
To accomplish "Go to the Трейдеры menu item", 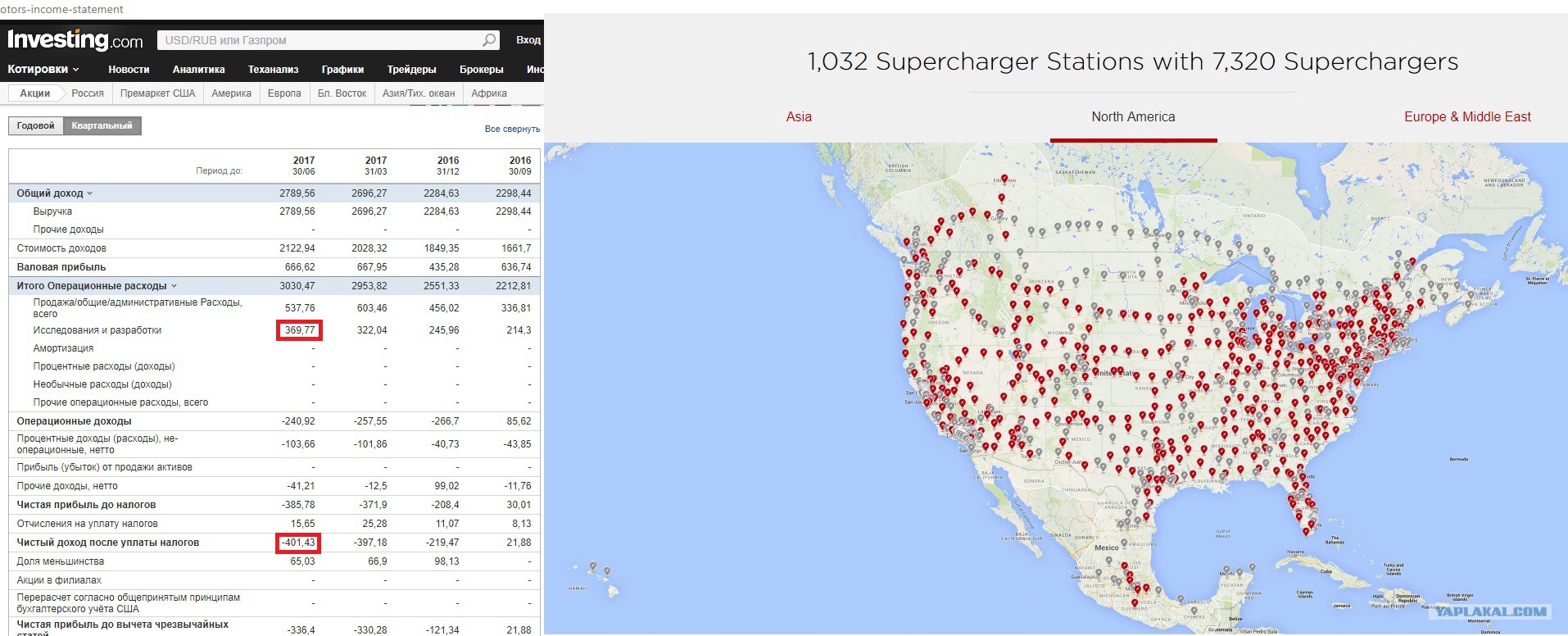I will click(x=411, y=70).
